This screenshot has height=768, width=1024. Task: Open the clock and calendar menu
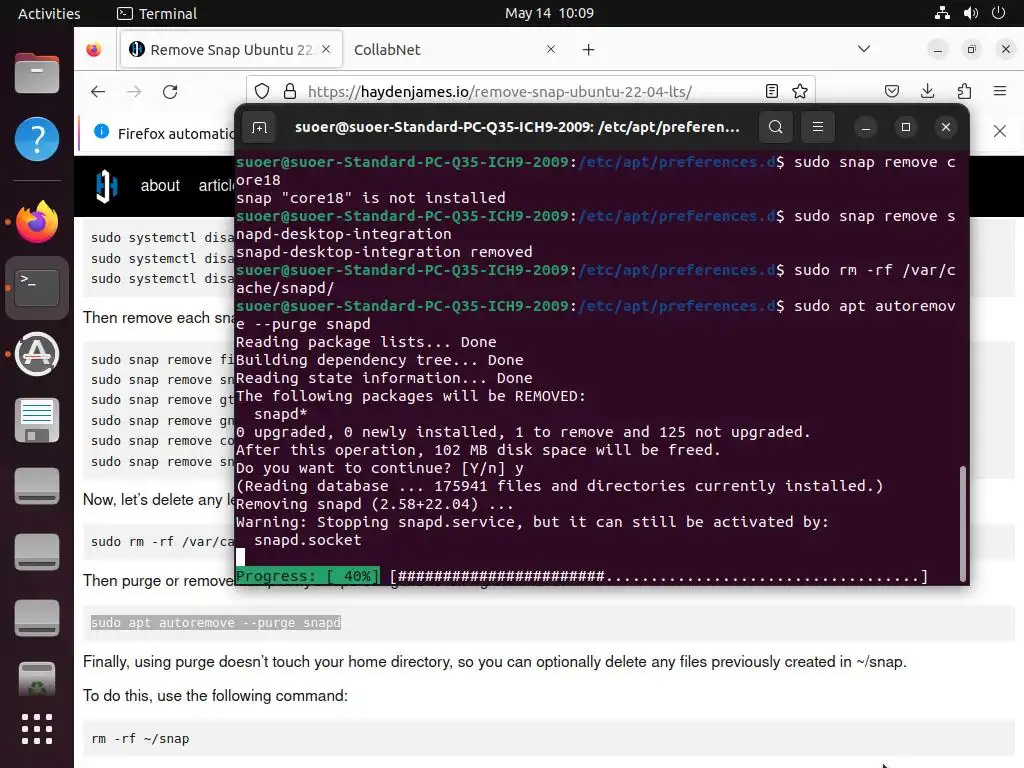(549, 13)
